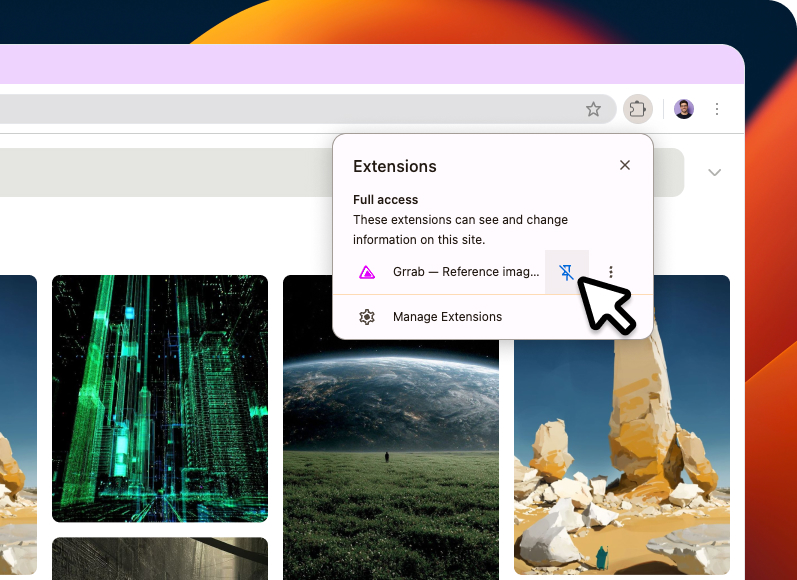Click the browser address bar
This screenshot has width=797, height=580.
pos(308,109)
